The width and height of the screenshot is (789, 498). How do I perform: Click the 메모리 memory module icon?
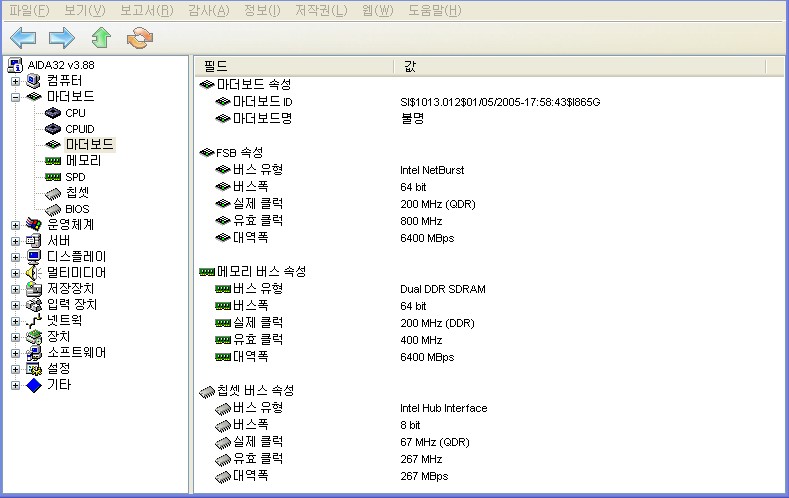point(53,161)
